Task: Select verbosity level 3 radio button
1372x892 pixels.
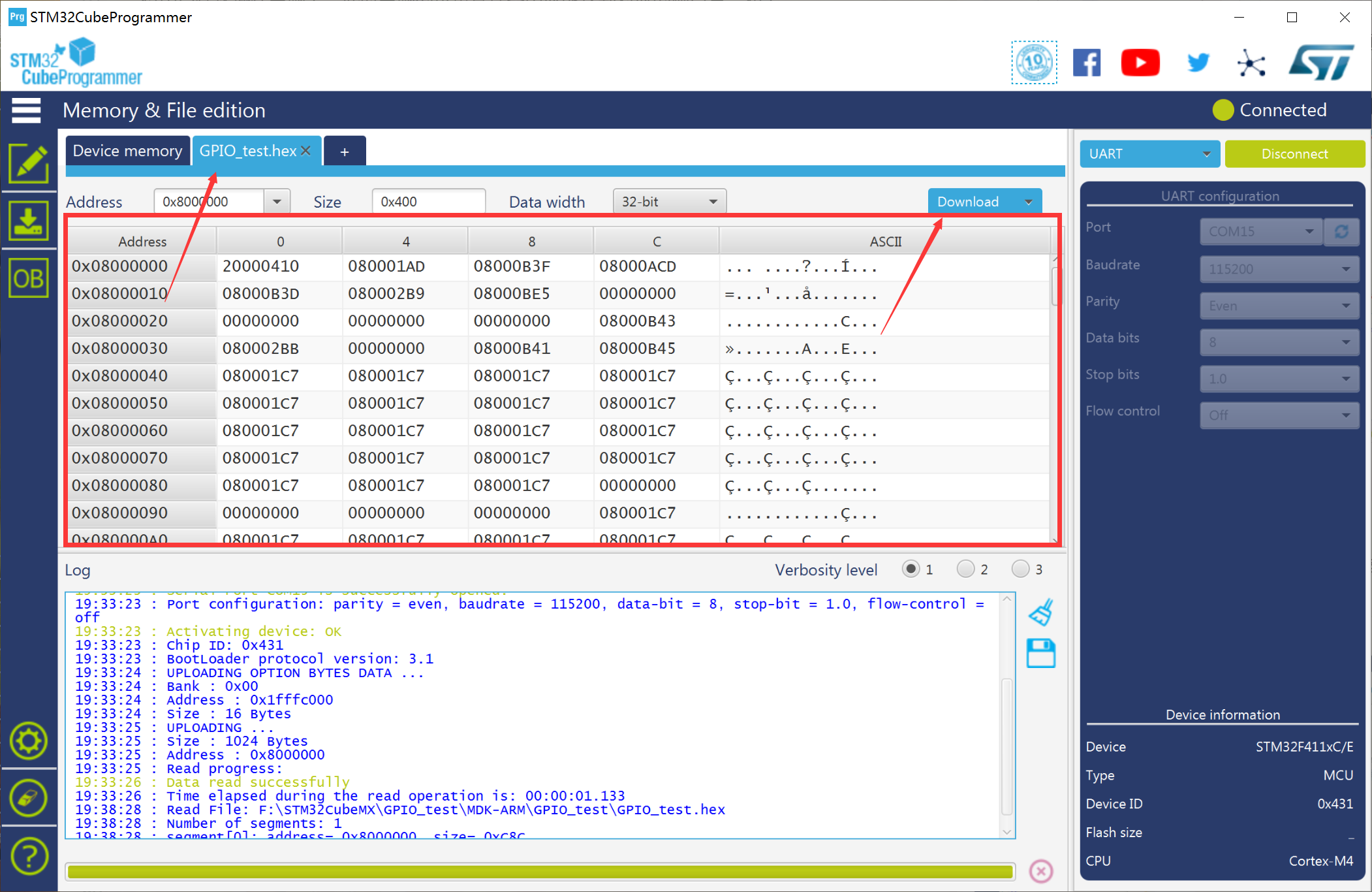Action: point(1020,569)
